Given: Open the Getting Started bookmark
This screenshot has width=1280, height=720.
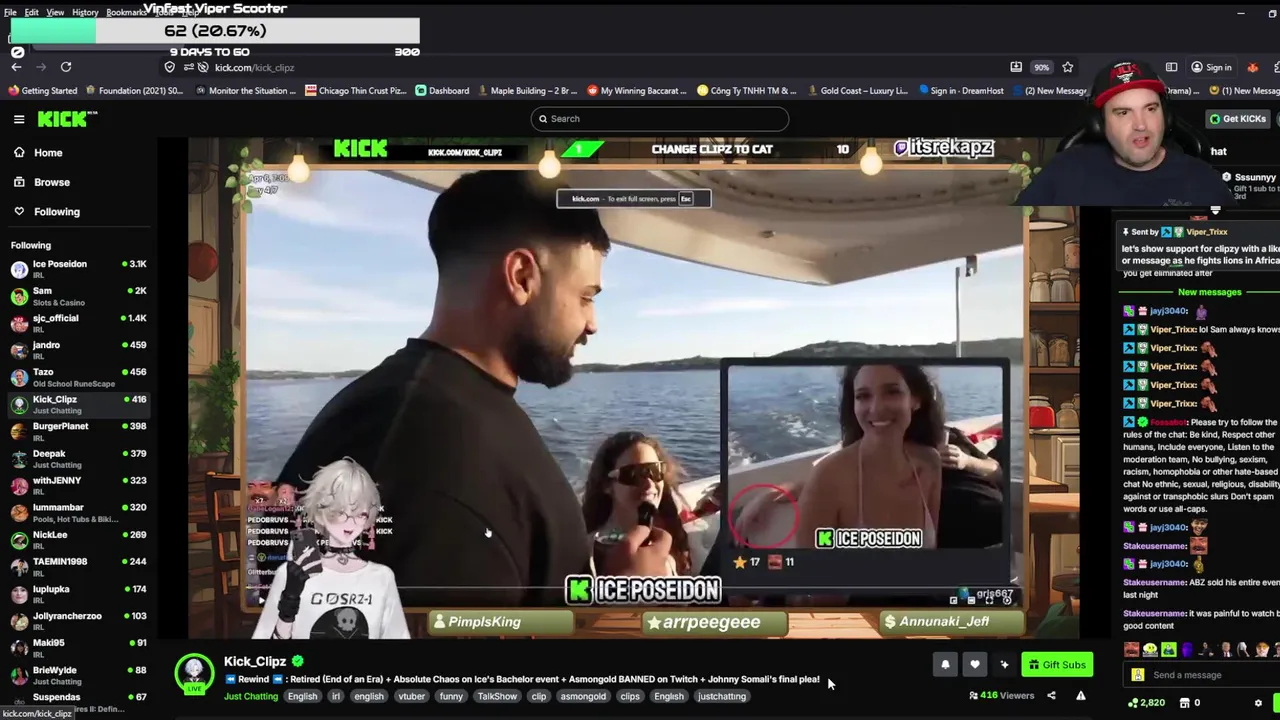Looking at the screenshot, I should coord(42,91).
